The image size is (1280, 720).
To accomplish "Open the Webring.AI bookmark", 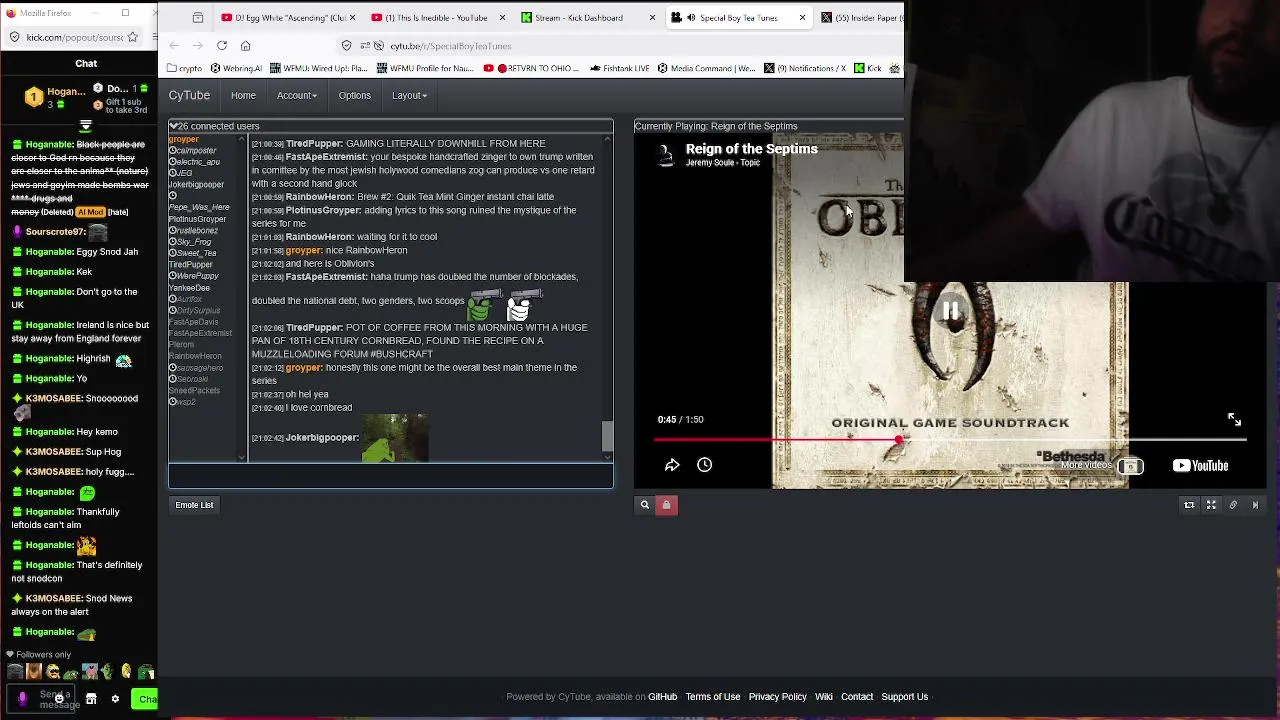I will pos(236,68).
